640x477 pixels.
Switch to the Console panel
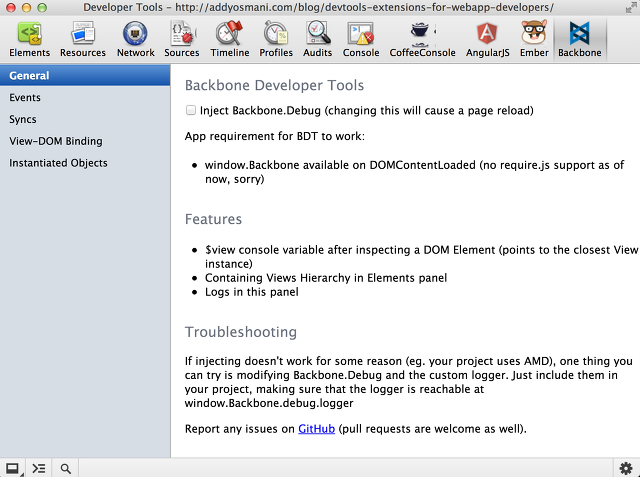(361, 40)
